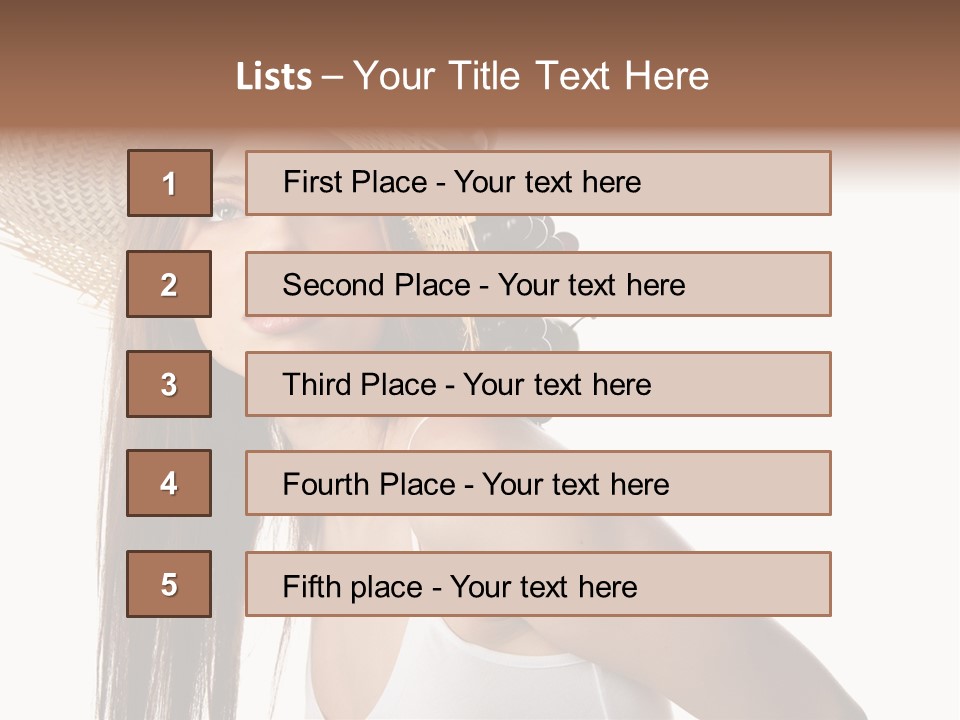Screen dimensions: 960x720
Task: Select the number 5 box
Action: [x=169, y=584]
